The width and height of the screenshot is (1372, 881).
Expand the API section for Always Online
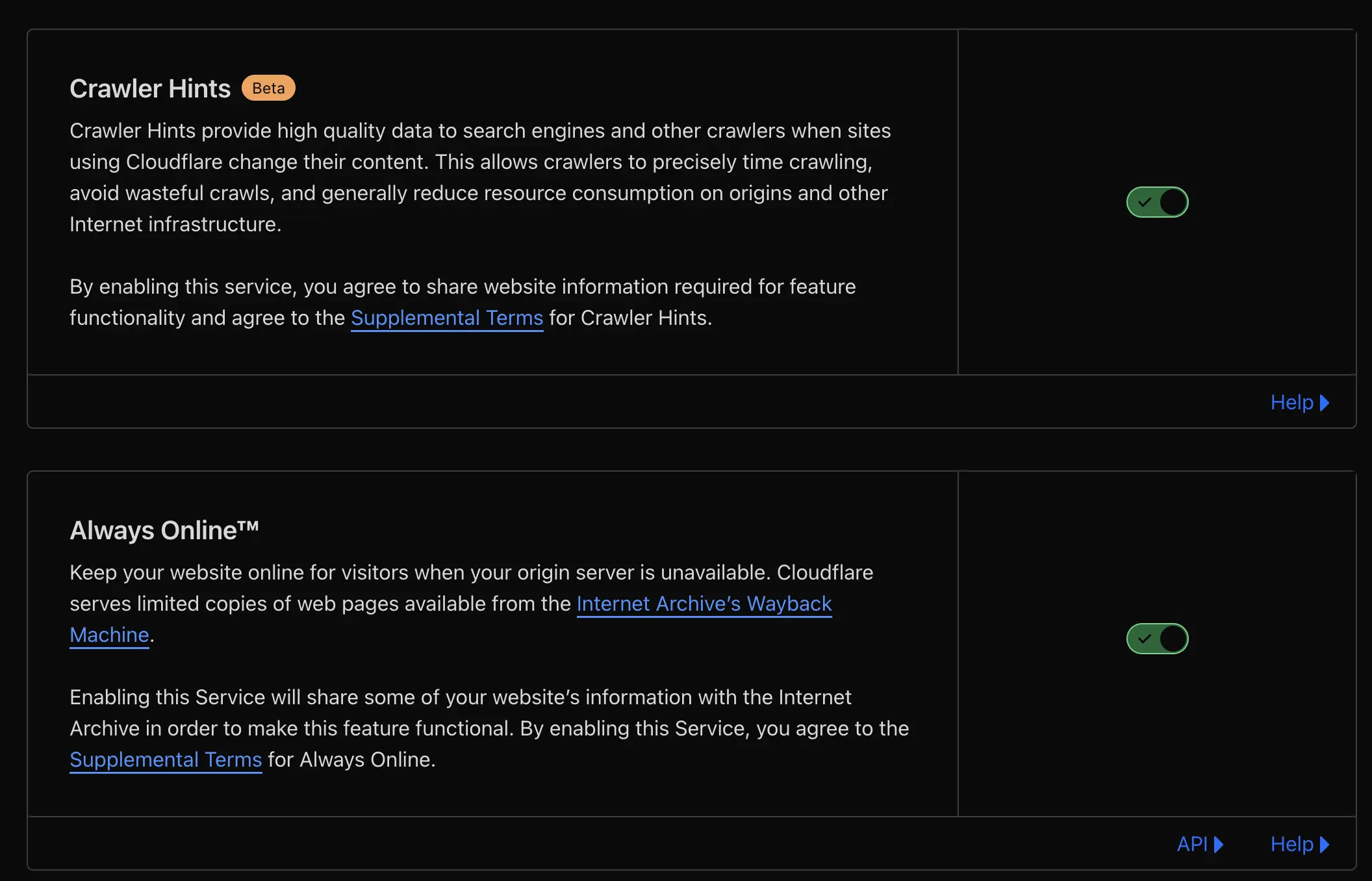pyautogui.click(x=1200, y=844)
